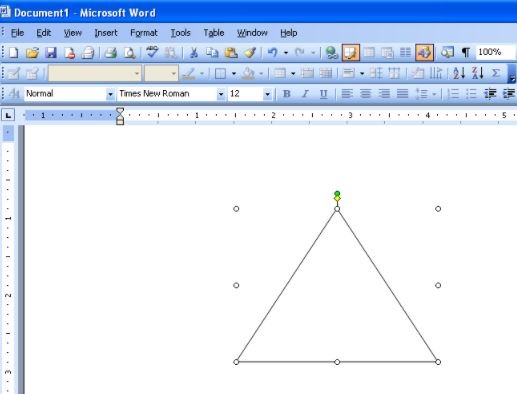
Task: Open the Print Preview icon
Action: (130, 53)
